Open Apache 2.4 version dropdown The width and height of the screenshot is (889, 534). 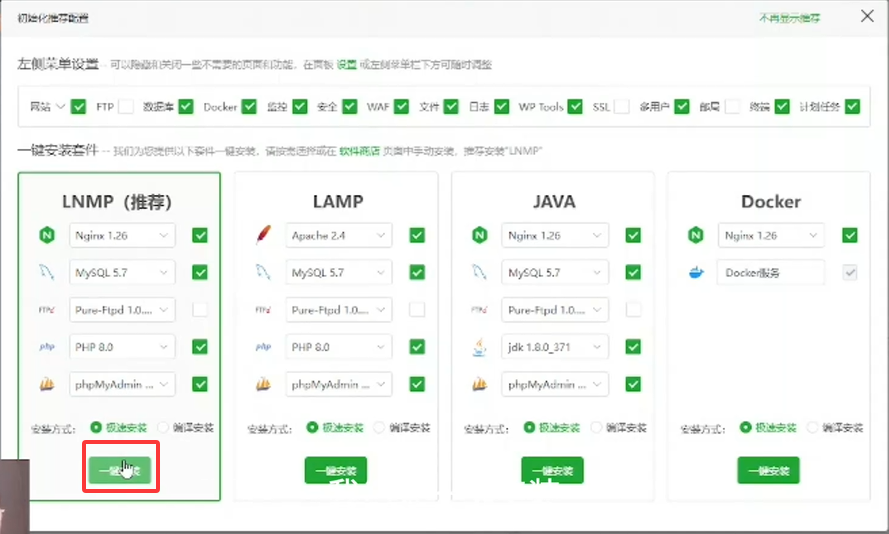pyautogui.click(x=338, y=235)
